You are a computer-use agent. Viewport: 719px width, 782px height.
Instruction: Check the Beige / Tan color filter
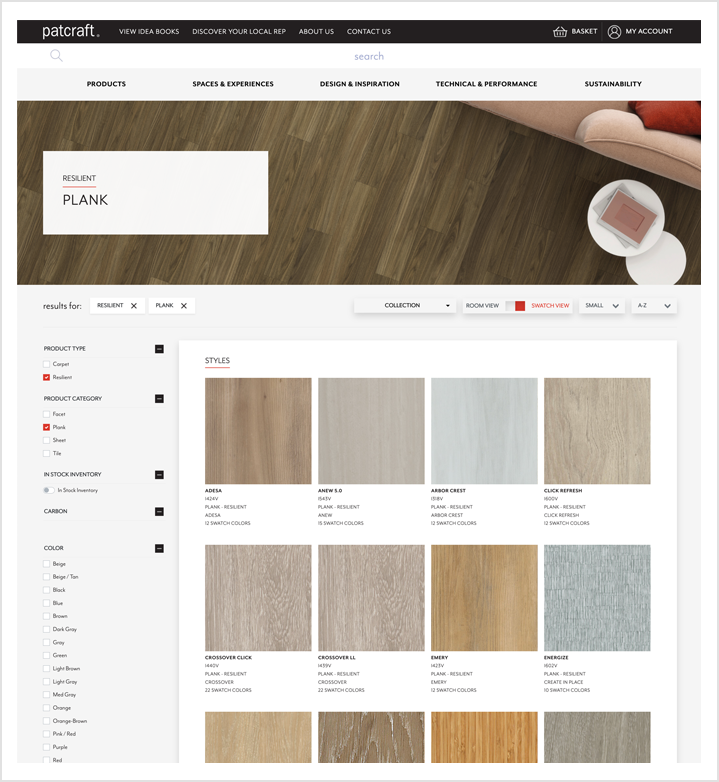tap(46, 577)
